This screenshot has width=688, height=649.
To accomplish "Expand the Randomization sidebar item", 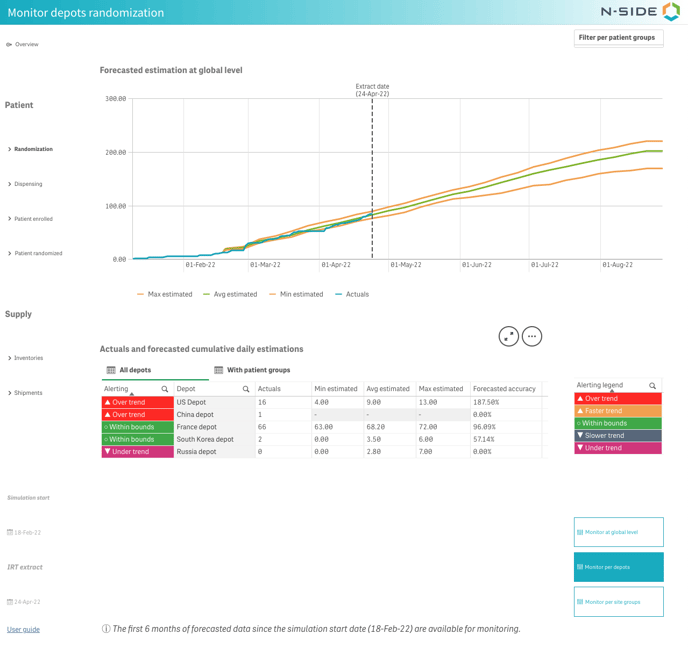I will pyautogui.click(x=32, y=149).
